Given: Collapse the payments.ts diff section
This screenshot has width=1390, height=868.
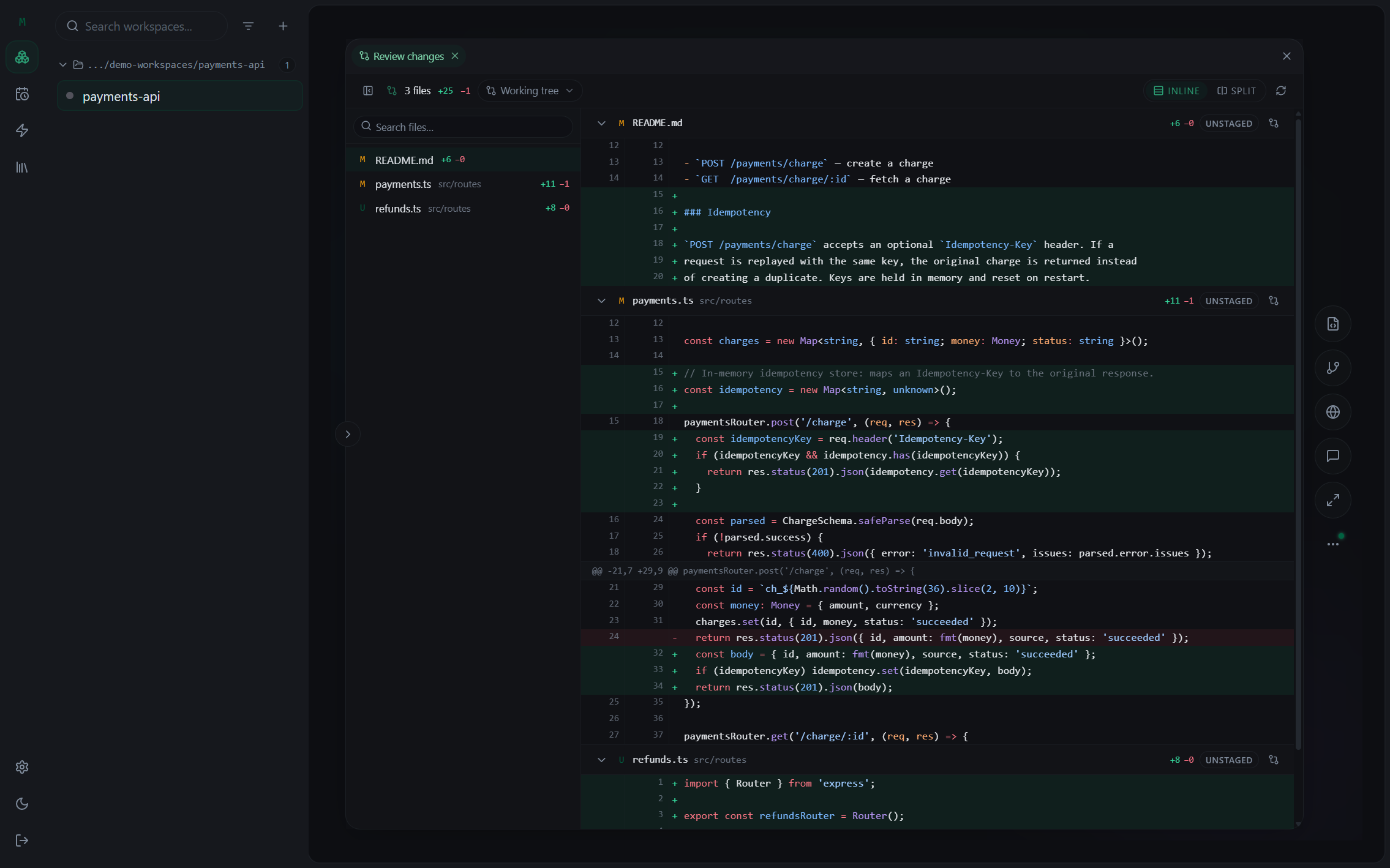Looking at the screenshot, I should [601, 301].
